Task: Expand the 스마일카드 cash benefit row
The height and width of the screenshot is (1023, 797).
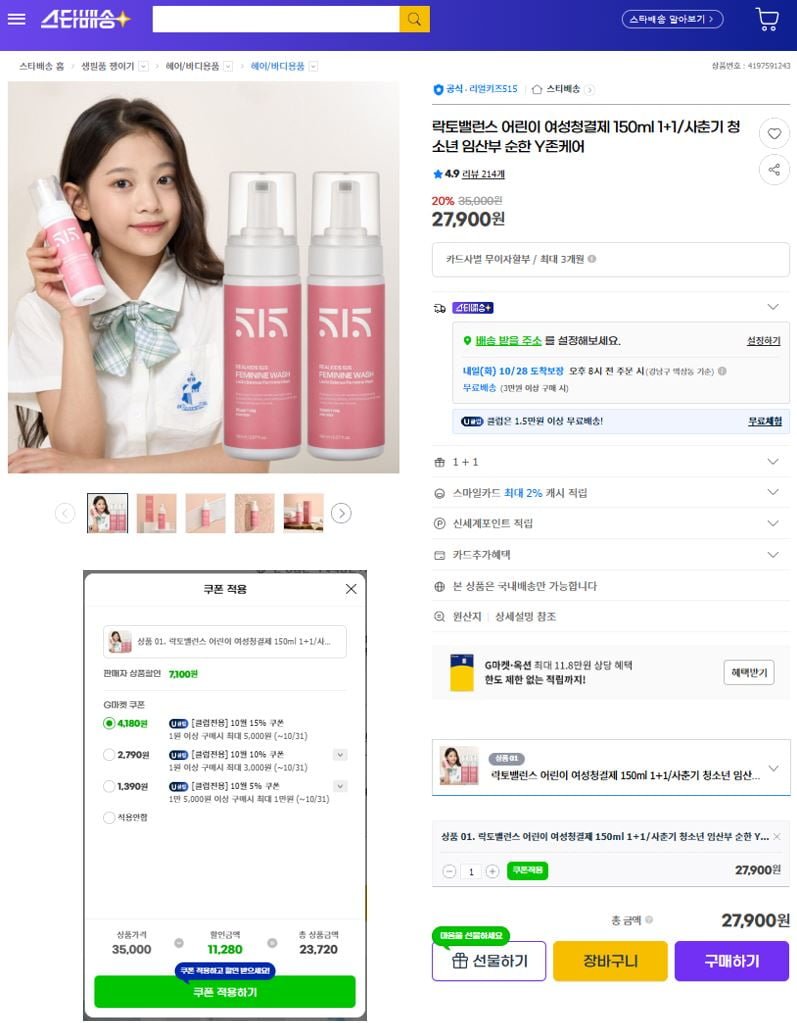Action: (x=610, y=493)
